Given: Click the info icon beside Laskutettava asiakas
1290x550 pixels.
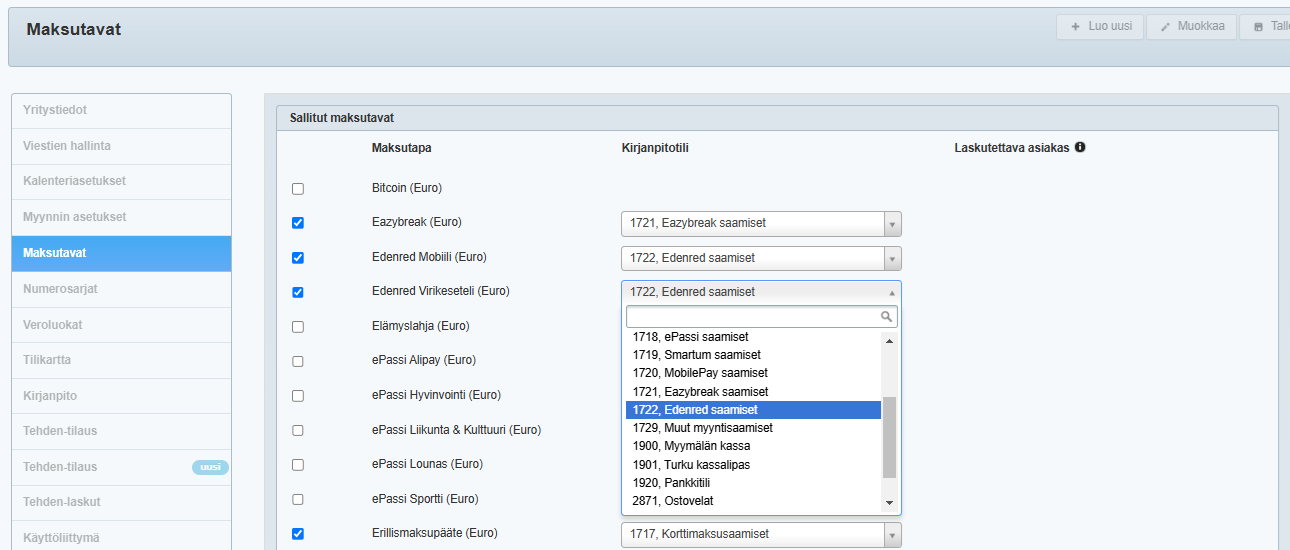Looking at the screenshot, I should tap(1080, 148).
